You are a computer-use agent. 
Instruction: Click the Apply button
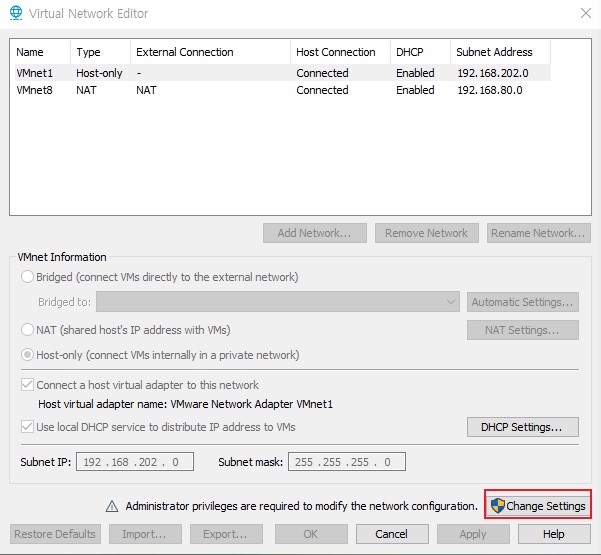[x=473, y=534]
